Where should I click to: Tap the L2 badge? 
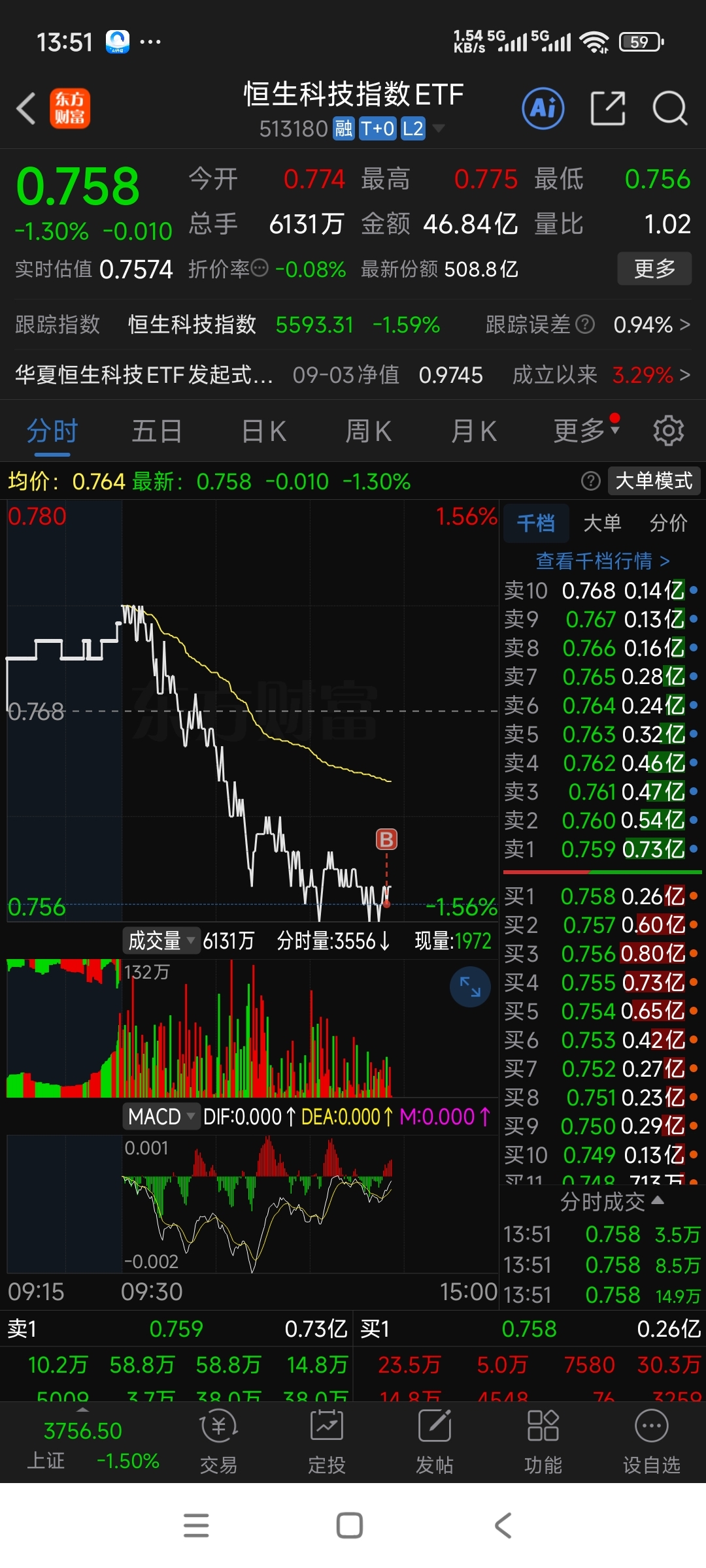click(x=412, y=129)
